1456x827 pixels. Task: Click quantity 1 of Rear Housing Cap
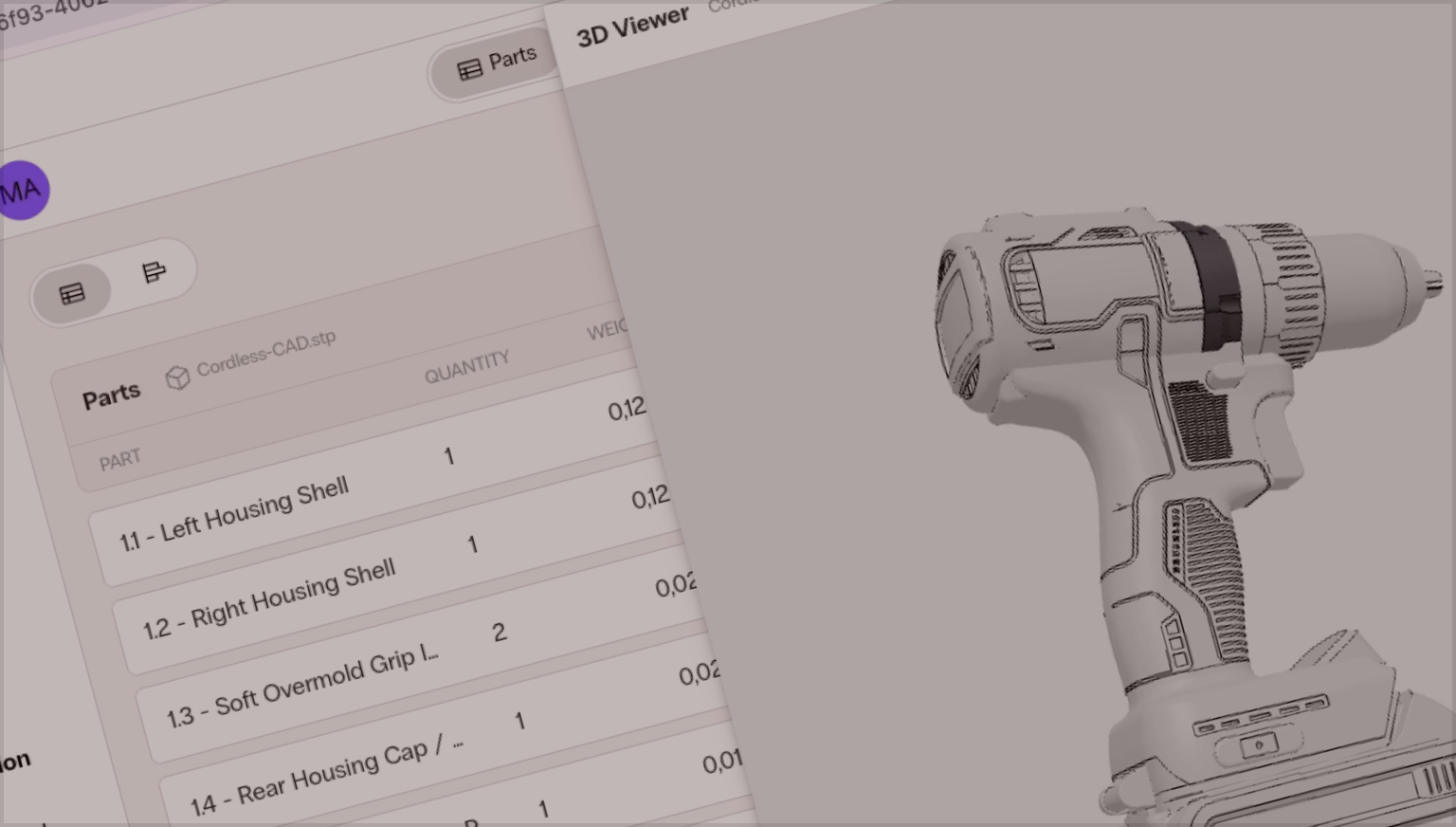click(x=519, y=721)
